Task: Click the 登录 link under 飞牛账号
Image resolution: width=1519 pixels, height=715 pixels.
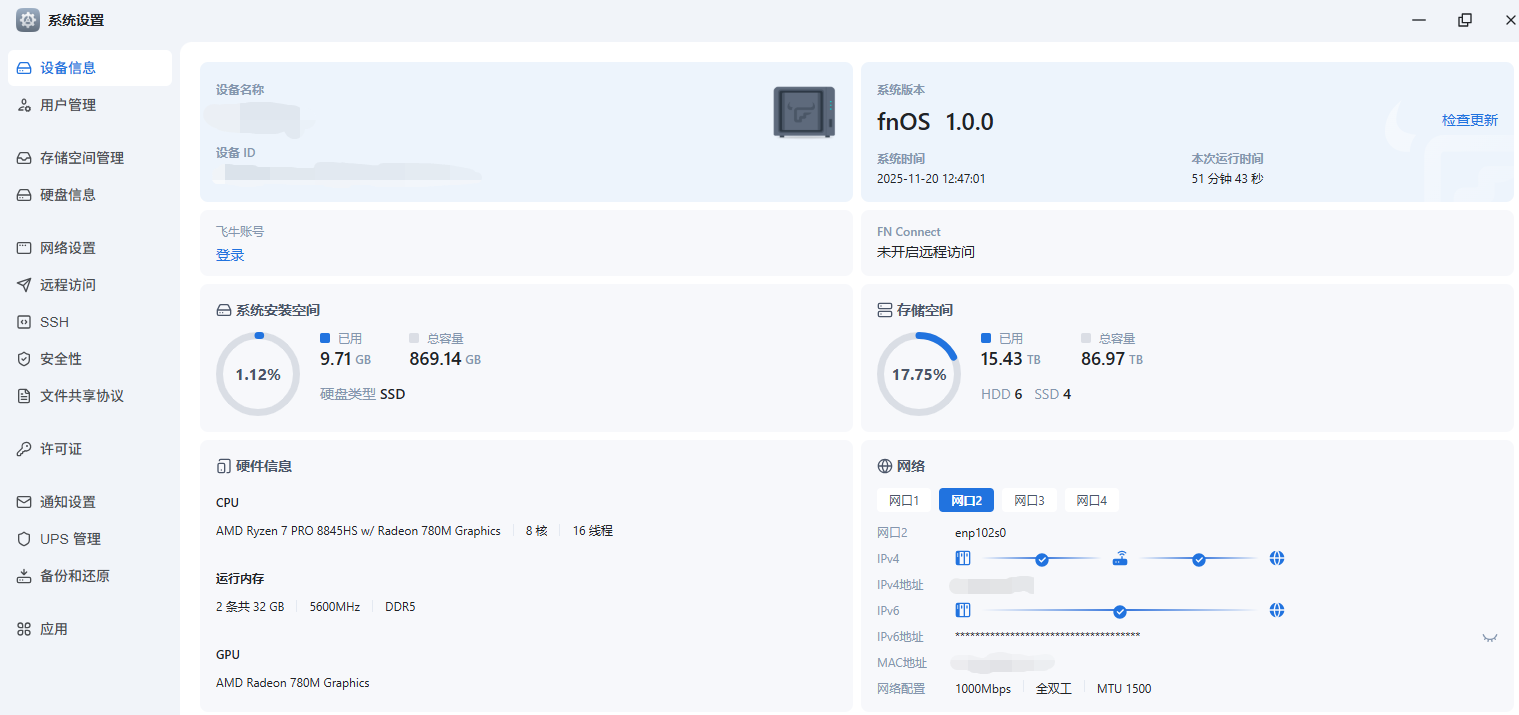Action: pos(230,255)
